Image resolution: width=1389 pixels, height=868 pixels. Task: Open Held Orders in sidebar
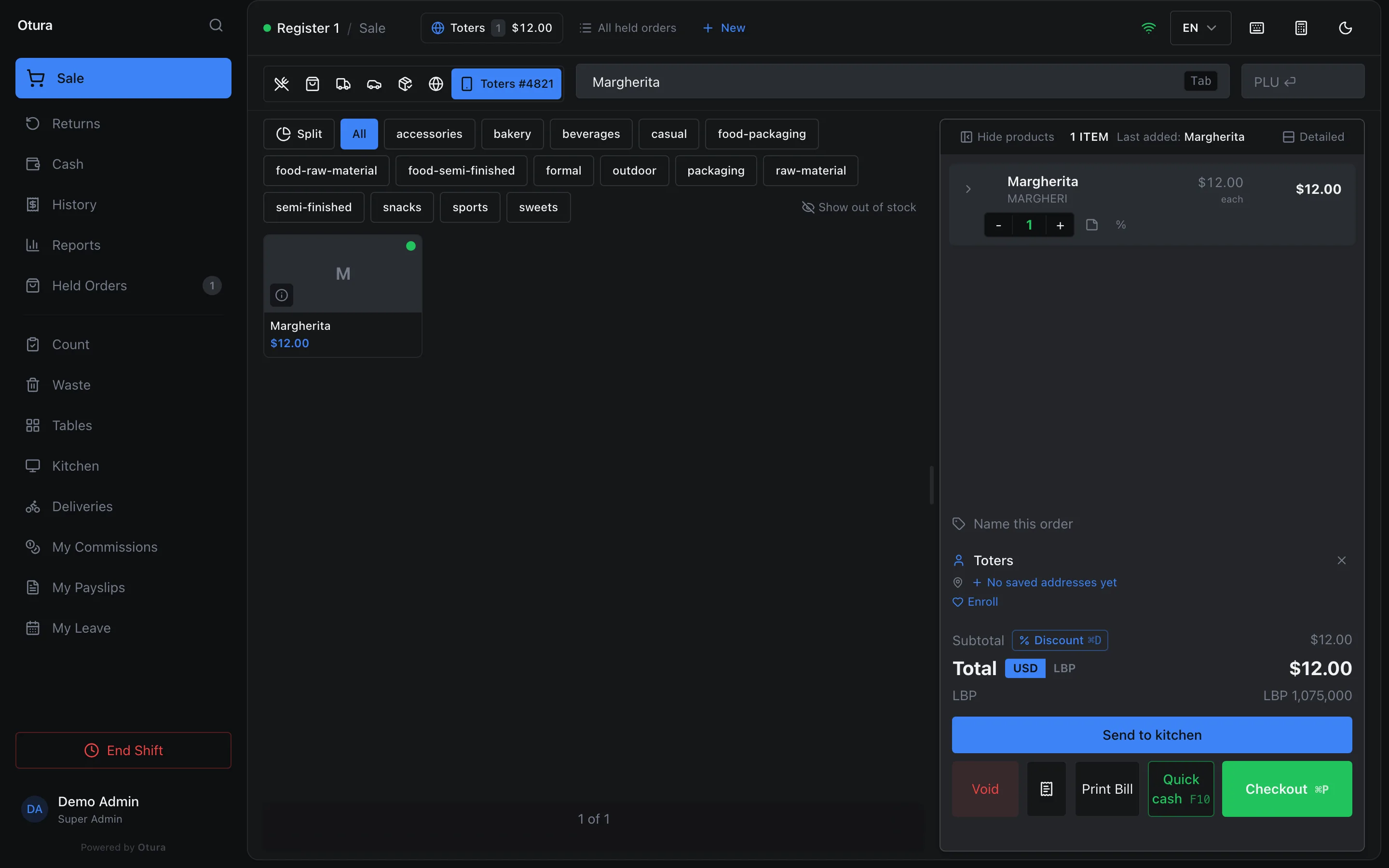click(x=123, y=285)
